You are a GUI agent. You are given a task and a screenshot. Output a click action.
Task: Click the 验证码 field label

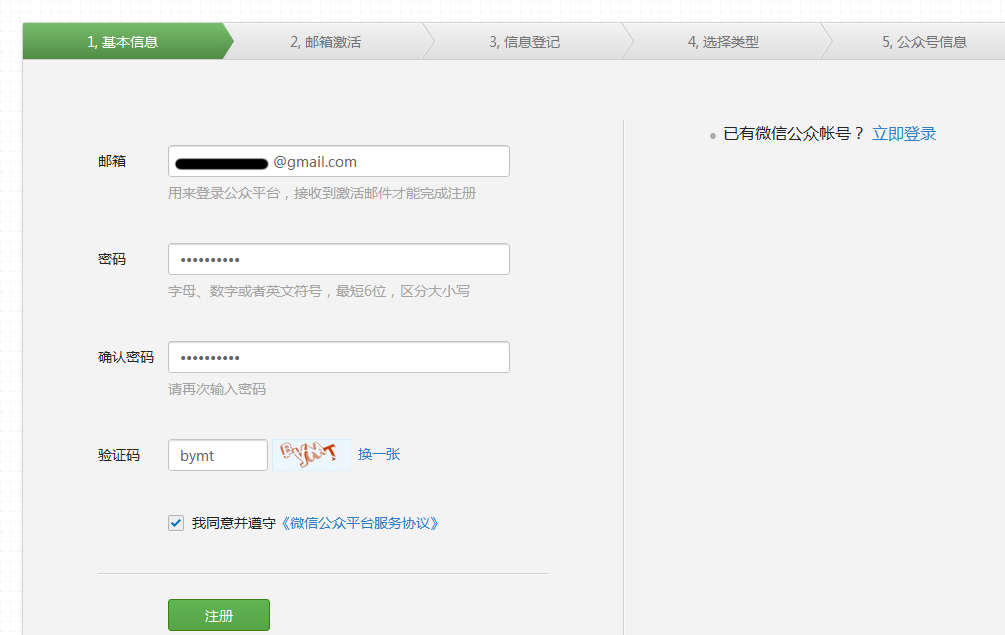click(x=119, y=455)
